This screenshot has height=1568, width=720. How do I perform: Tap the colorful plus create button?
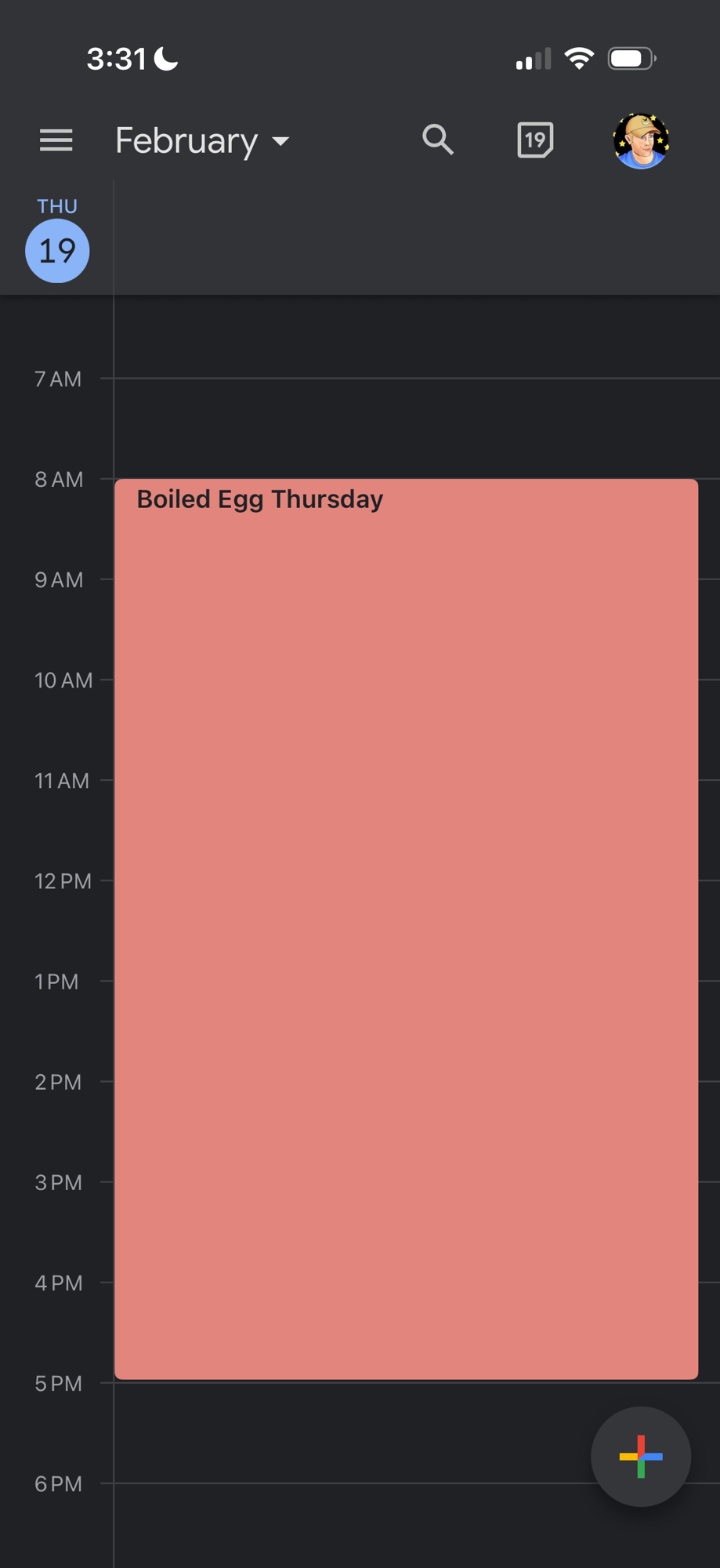[x=641, y=1456]
